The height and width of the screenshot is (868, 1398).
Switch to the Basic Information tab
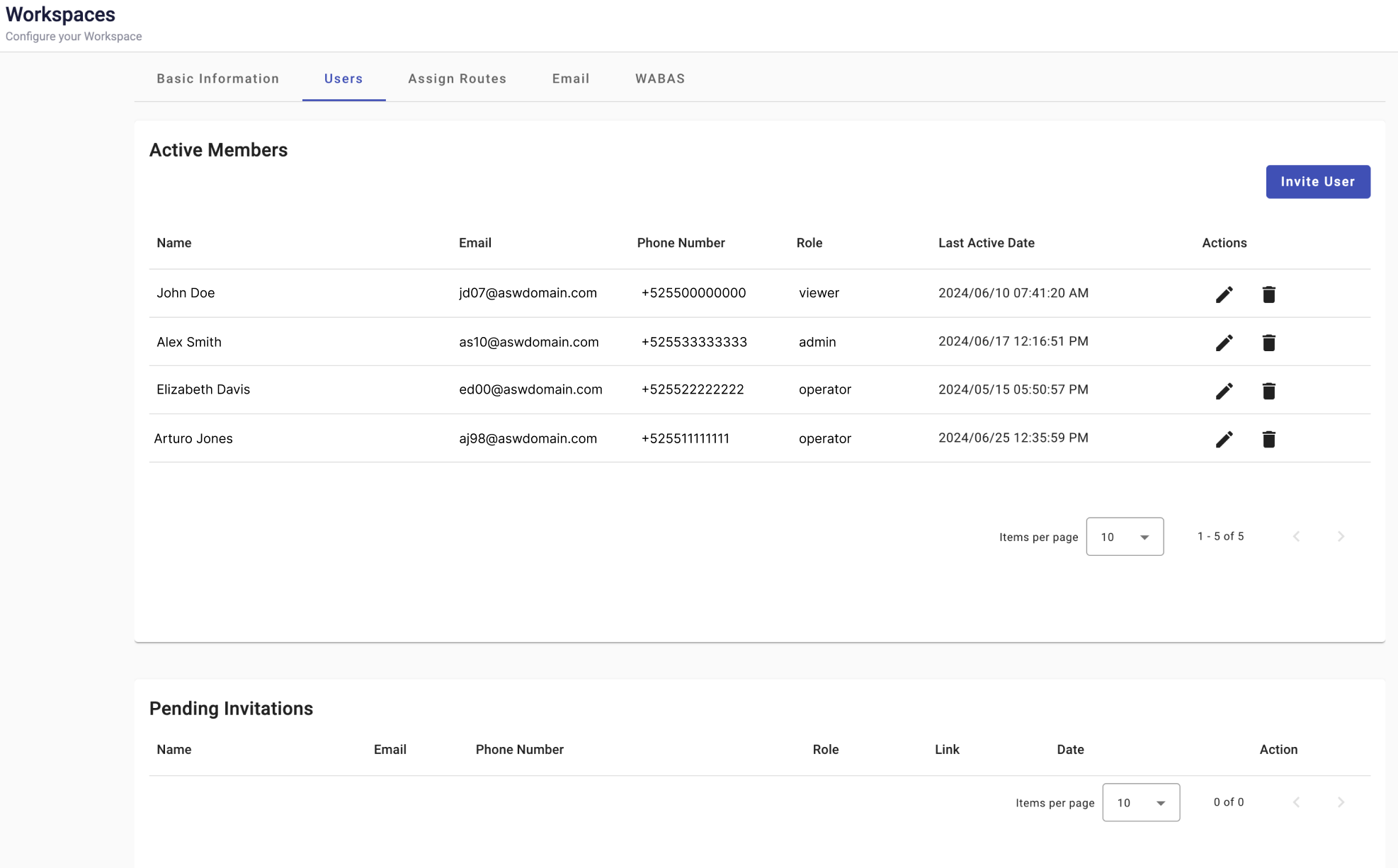point(218,79)
